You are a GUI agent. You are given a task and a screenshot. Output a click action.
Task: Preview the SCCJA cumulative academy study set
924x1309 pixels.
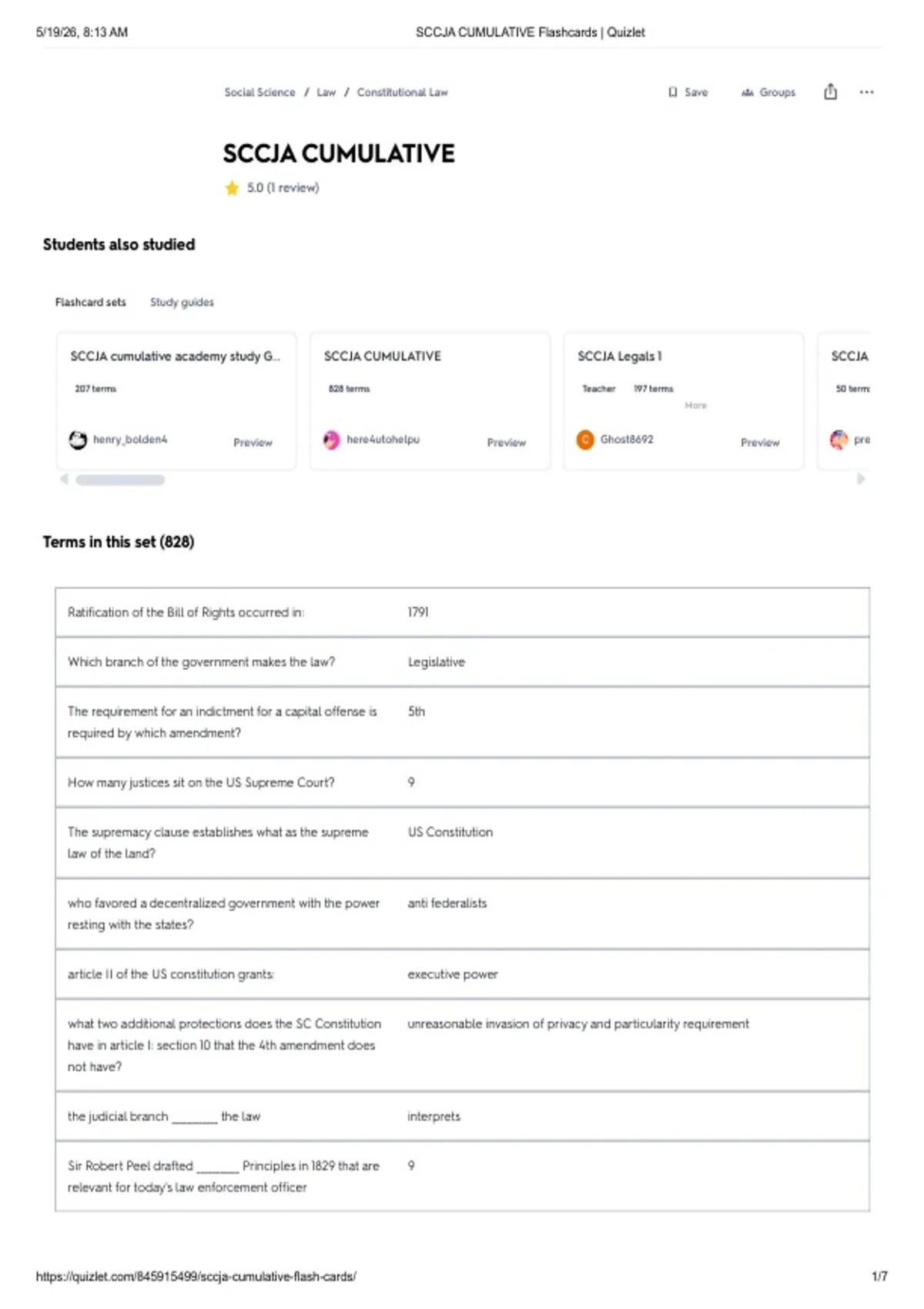tap(253, 443)
